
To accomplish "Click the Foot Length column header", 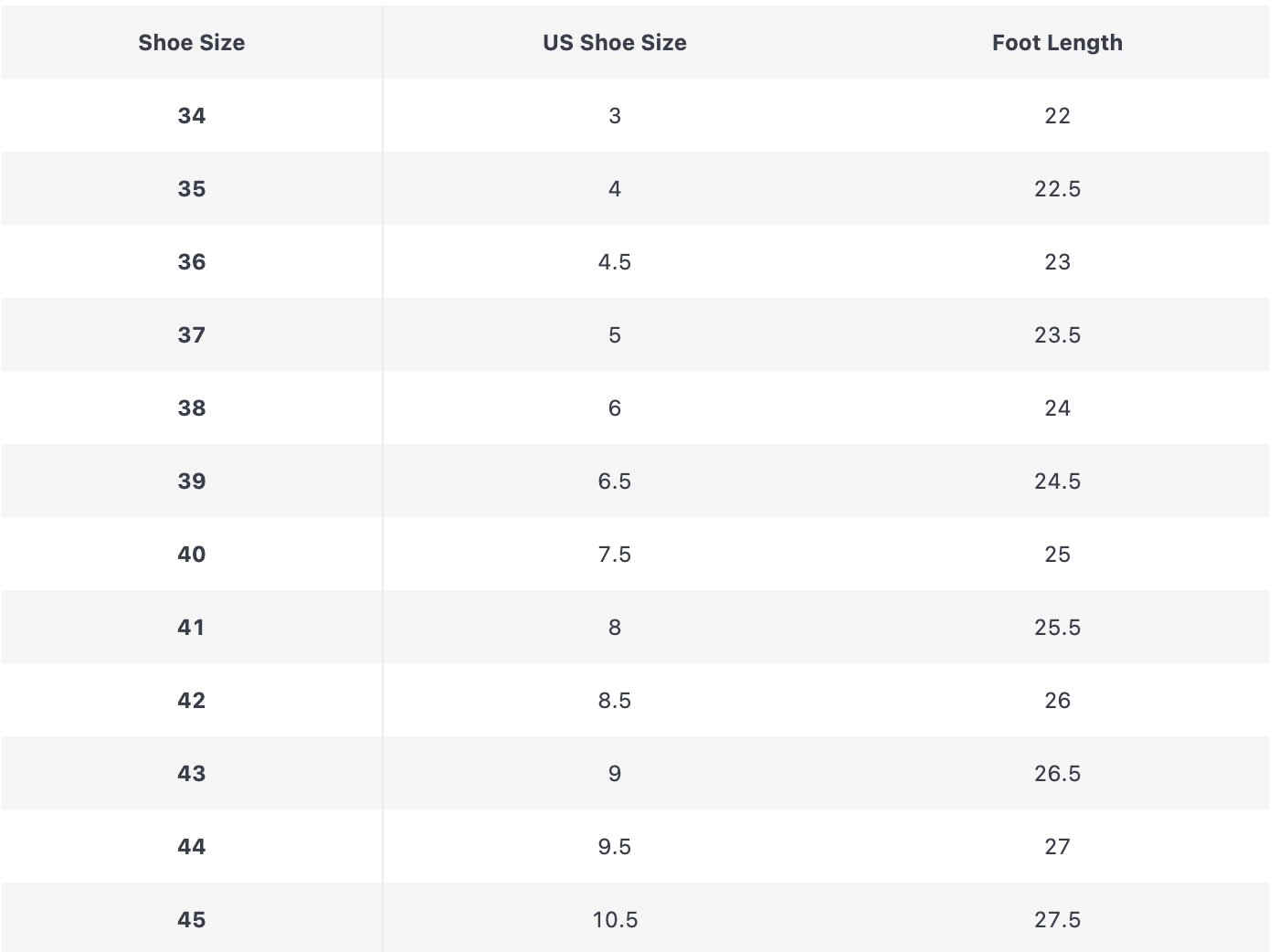I will (1057, 43).
